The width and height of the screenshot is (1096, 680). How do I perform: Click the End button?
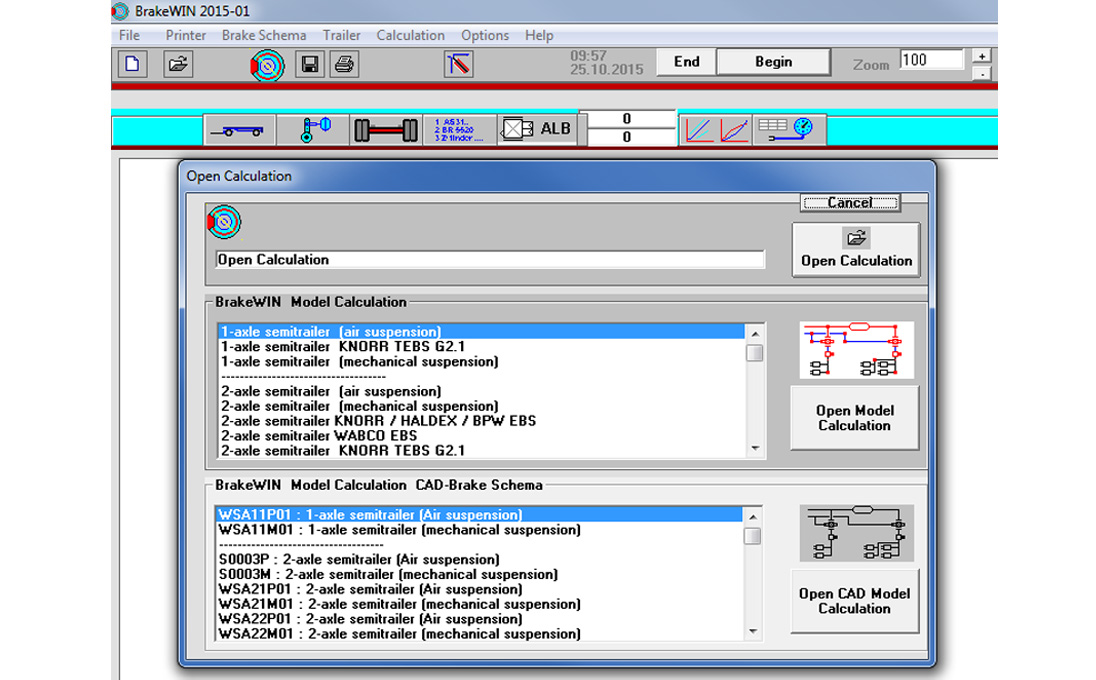pos(686,62)
